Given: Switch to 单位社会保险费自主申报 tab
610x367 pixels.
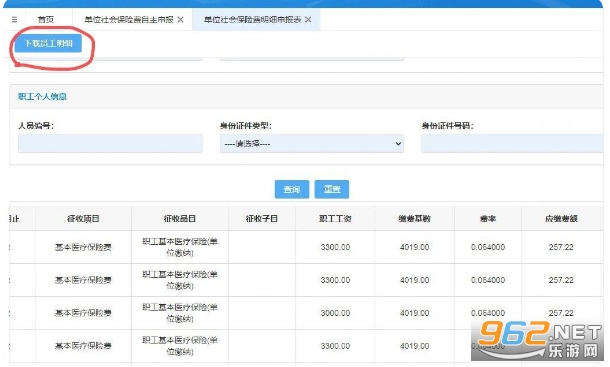Looking at the screenshot, I should pyautogui.click(x=129, y=19).
